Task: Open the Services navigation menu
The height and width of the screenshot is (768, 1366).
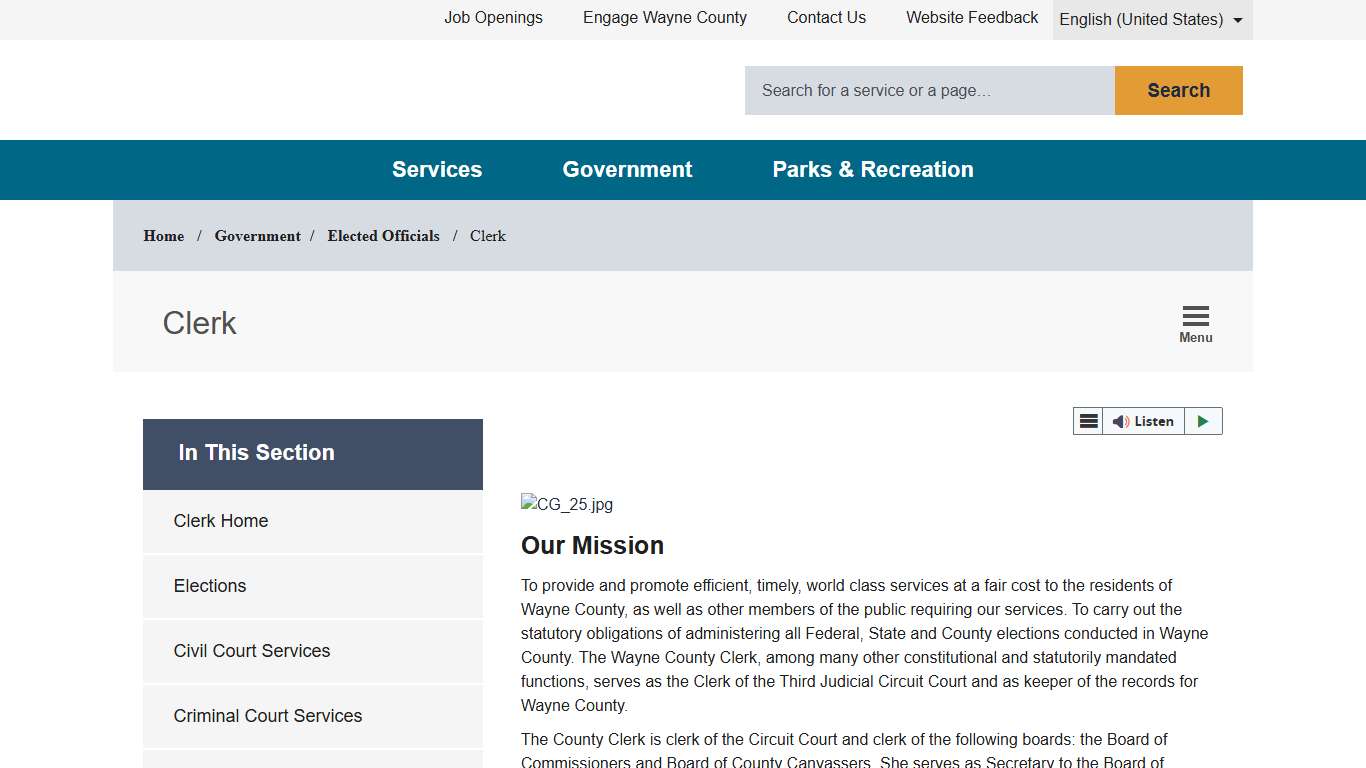Action: tap(437, 170)
